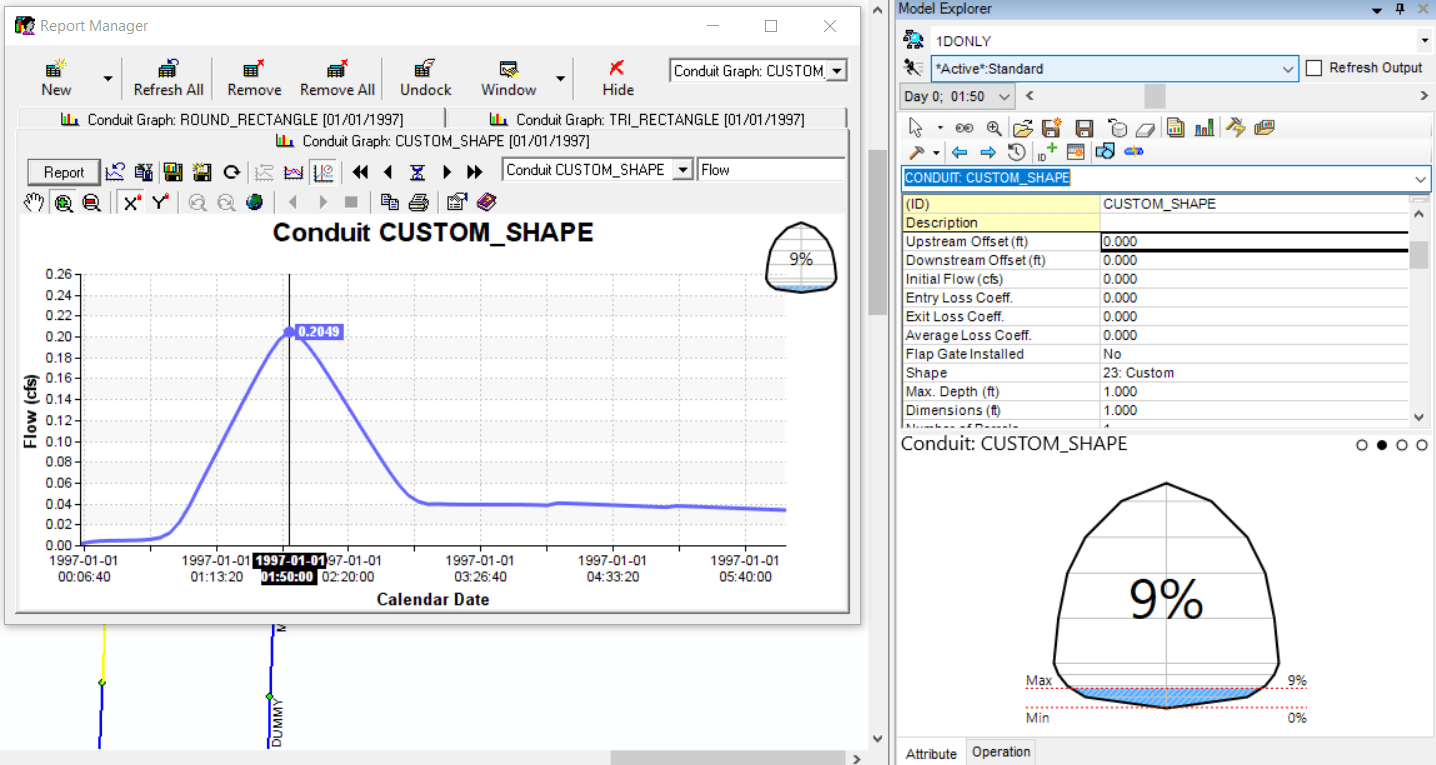1436x765 pixels.
Task: Click the small conduit cross-section thumbnail in graph
Action: pyautogui.click(x=801, y=259)
